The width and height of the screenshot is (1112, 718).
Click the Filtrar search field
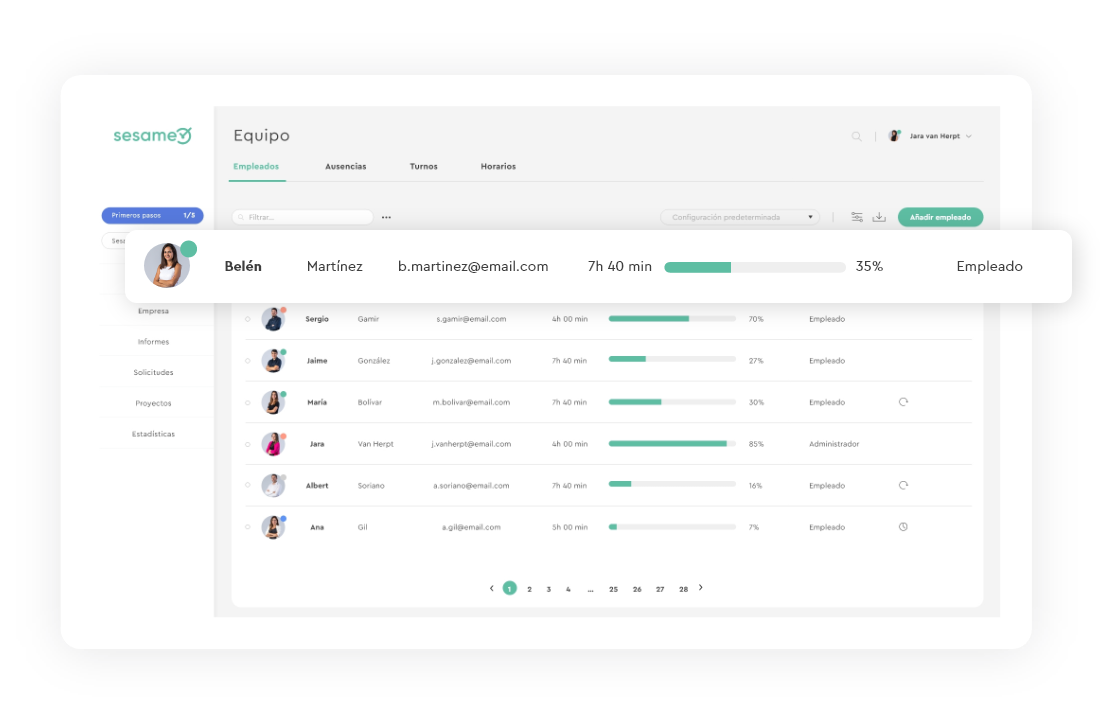pyautogui.click(x=303, y=217)
